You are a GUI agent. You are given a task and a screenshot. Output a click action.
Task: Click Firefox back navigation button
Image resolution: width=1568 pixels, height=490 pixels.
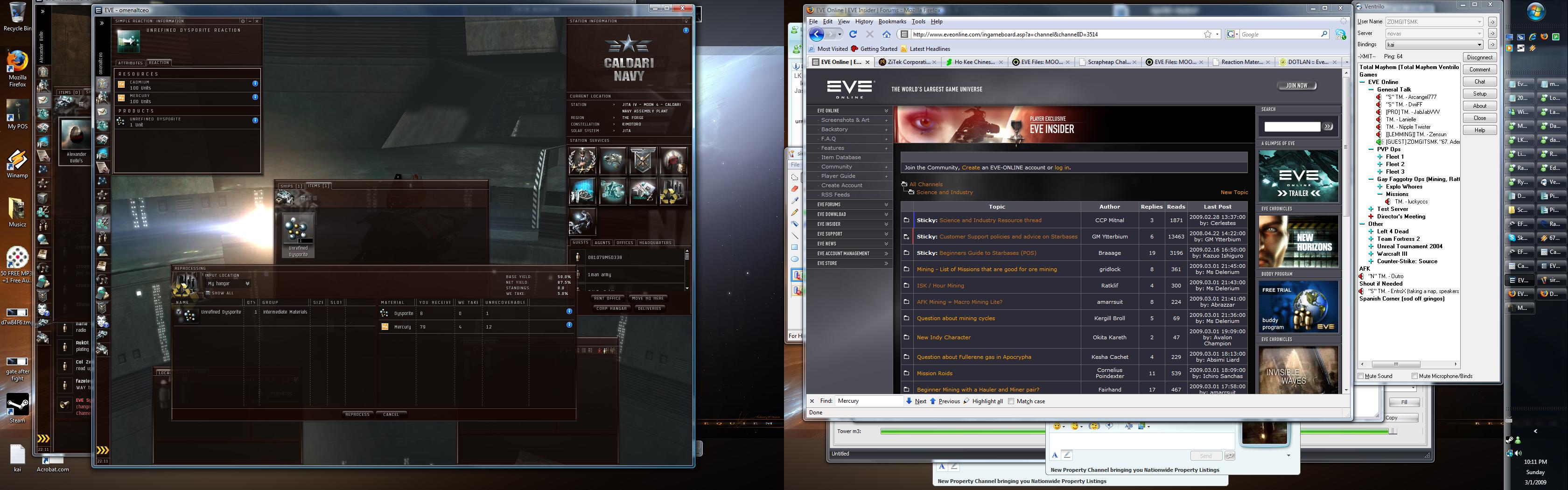[817, 34]
